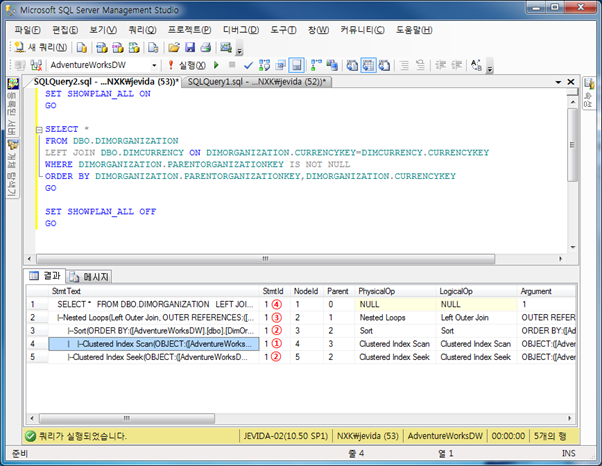Viewport: 602px width, 466px height.
Task: Print the query using the printer icon
Action: click(x=206, y=47)
